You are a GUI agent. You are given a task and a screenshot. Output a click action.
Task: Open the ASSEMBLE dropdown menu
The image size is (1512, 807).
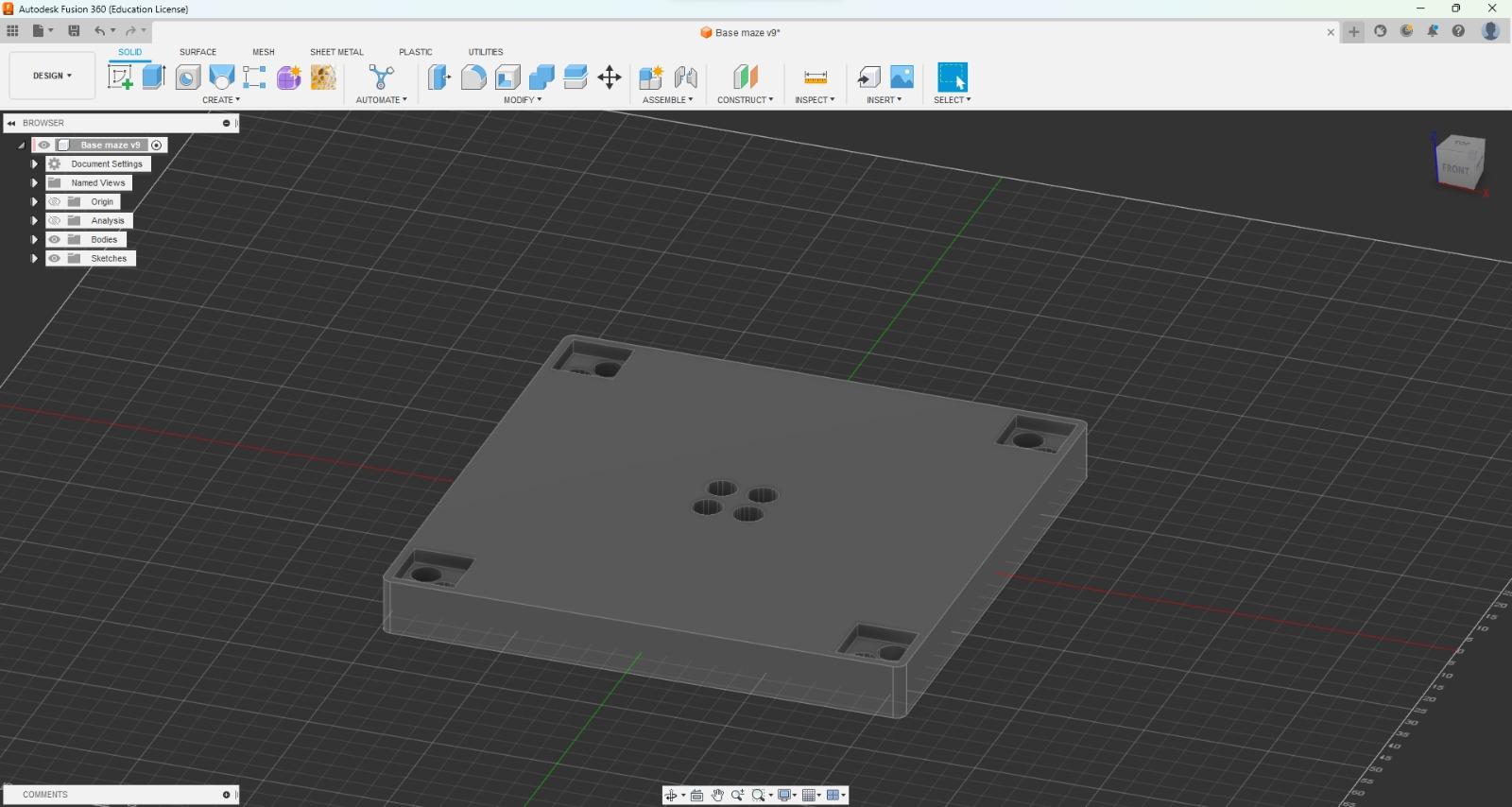click(x=668, y=100)
